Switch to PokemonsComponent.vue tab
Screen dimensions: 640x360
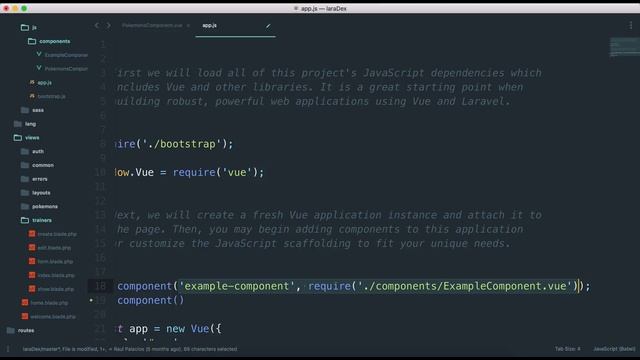pyautogui.click(x=152, y=25)
